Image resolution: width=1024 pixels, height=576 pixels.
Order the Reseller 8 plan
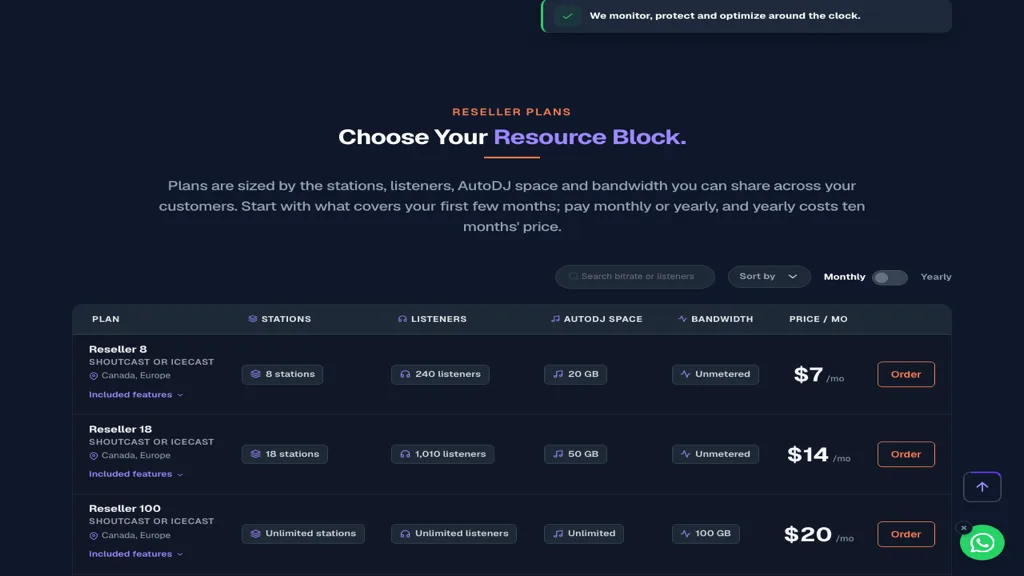pyautogui.click(x=905, y=374)
